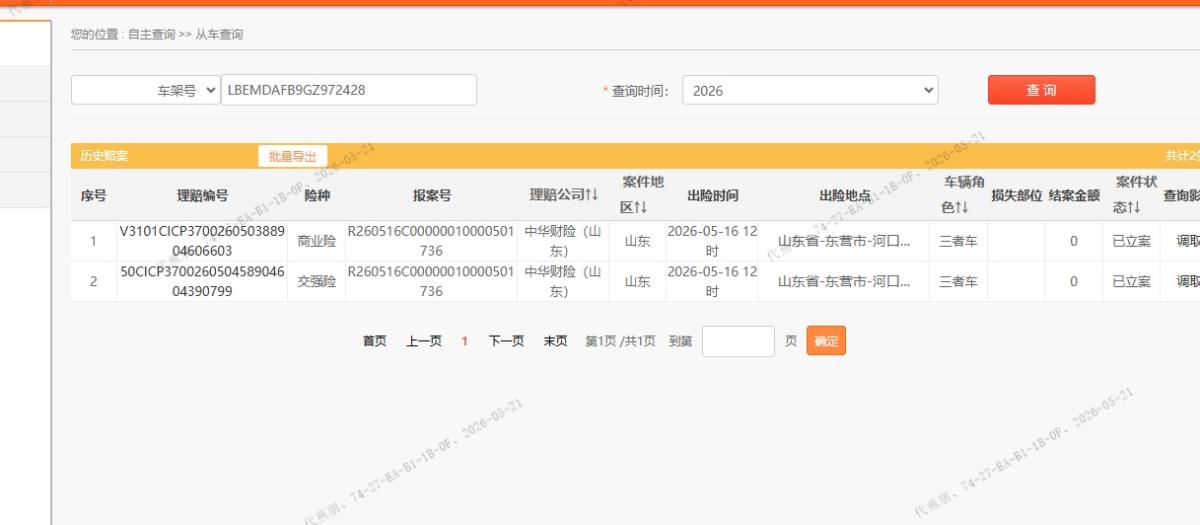Go to 首页 first page

point(374,341)
